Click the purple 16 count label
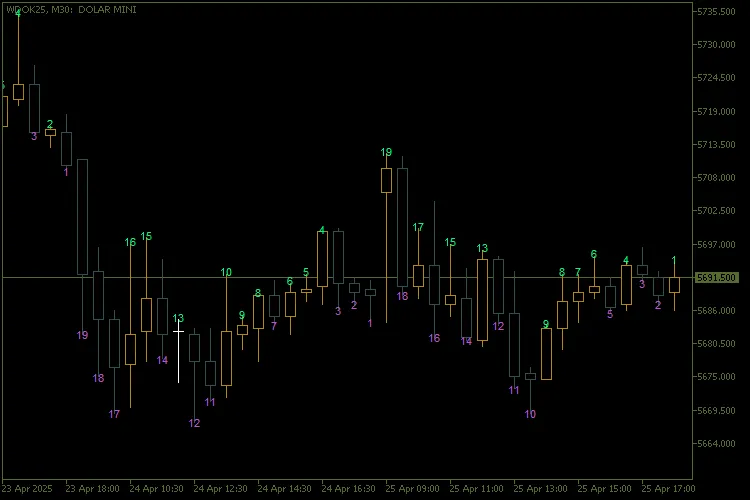Viewport: 750px width, 500px height. pyautogui.click(x=434, y=338)
